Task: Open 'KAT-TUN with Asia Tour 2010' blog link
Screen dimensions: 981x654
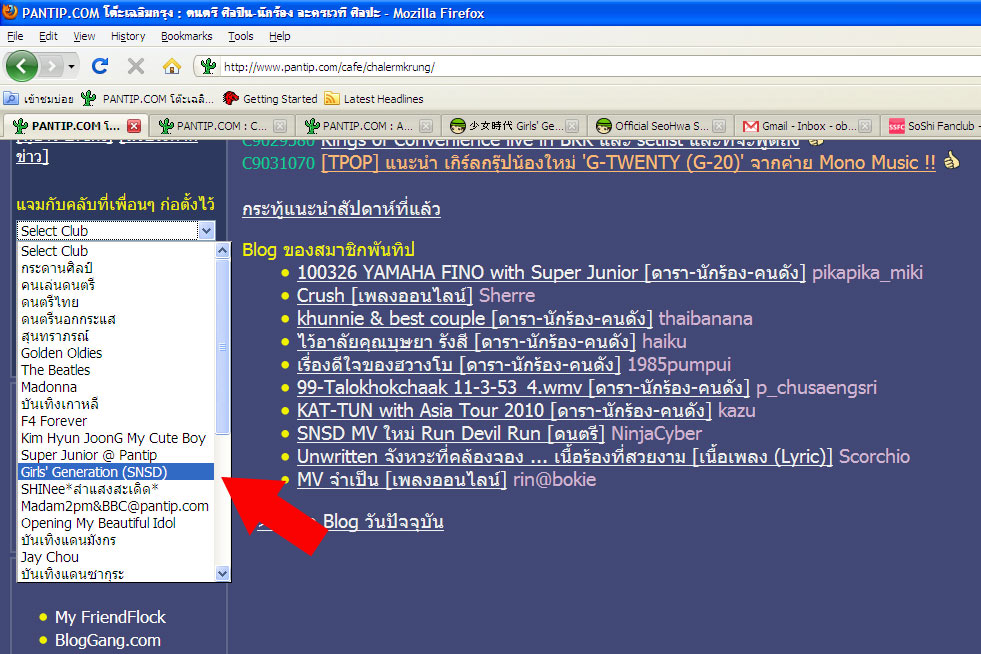Action: pos(504,411)
